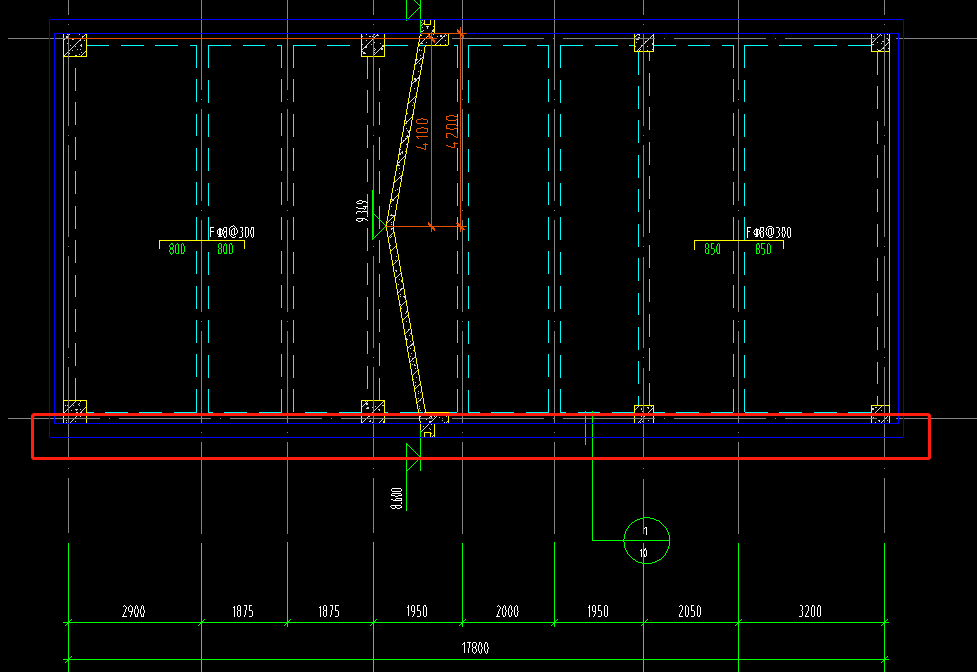Click the 3200 dimension label
The width and height of the screenshot is (977, 672).
coord(810,612)
